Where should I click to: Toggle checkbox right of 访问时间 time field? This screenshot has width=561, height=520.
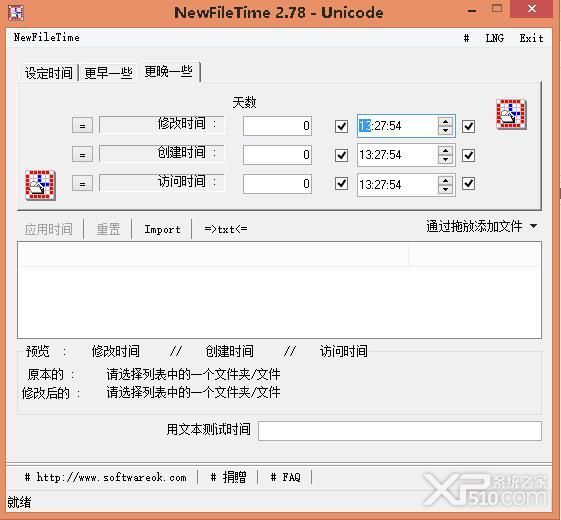[468, 184]
